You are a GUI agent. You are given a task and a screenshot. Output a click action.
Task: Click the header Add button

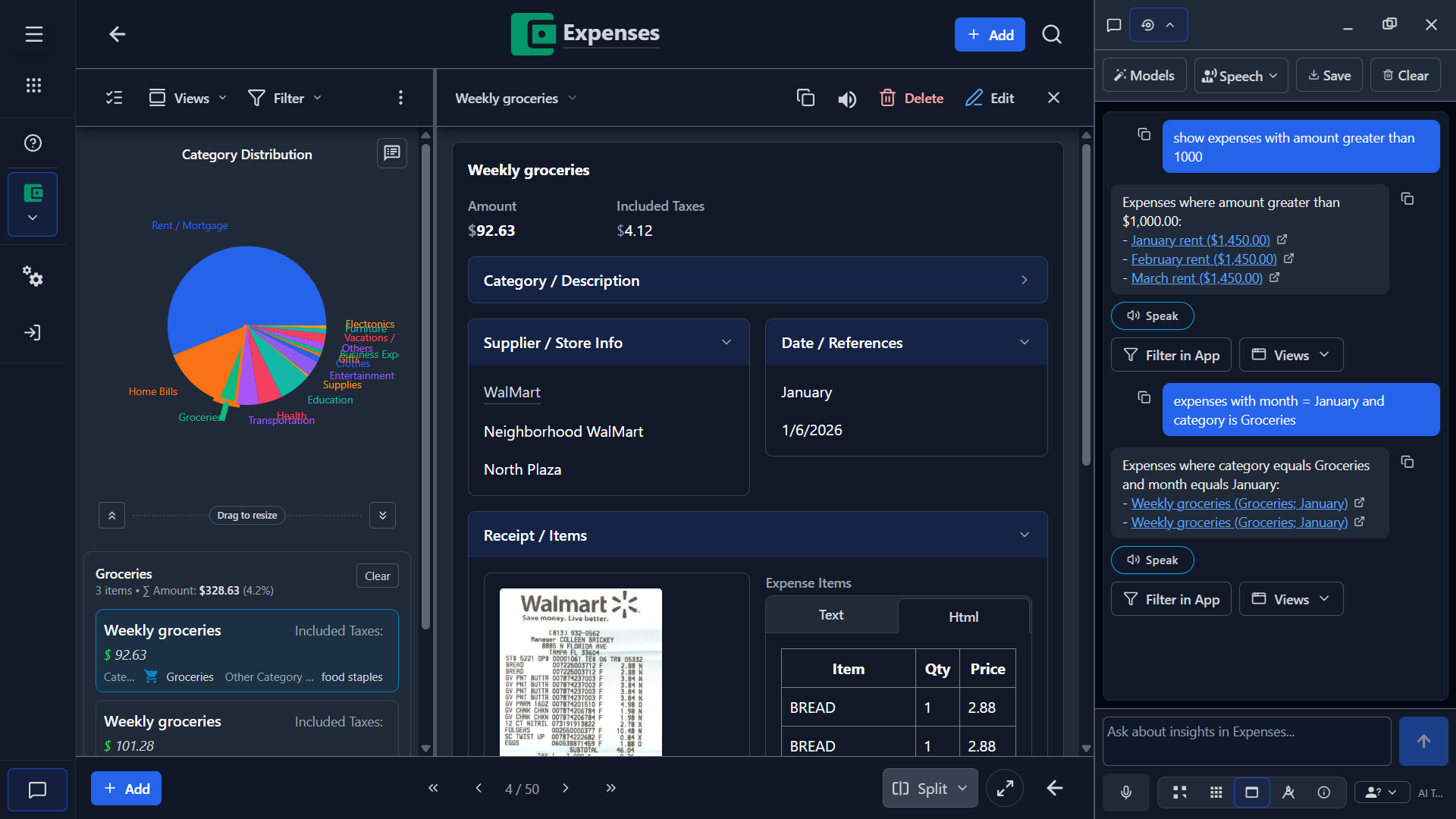point(989,35)
